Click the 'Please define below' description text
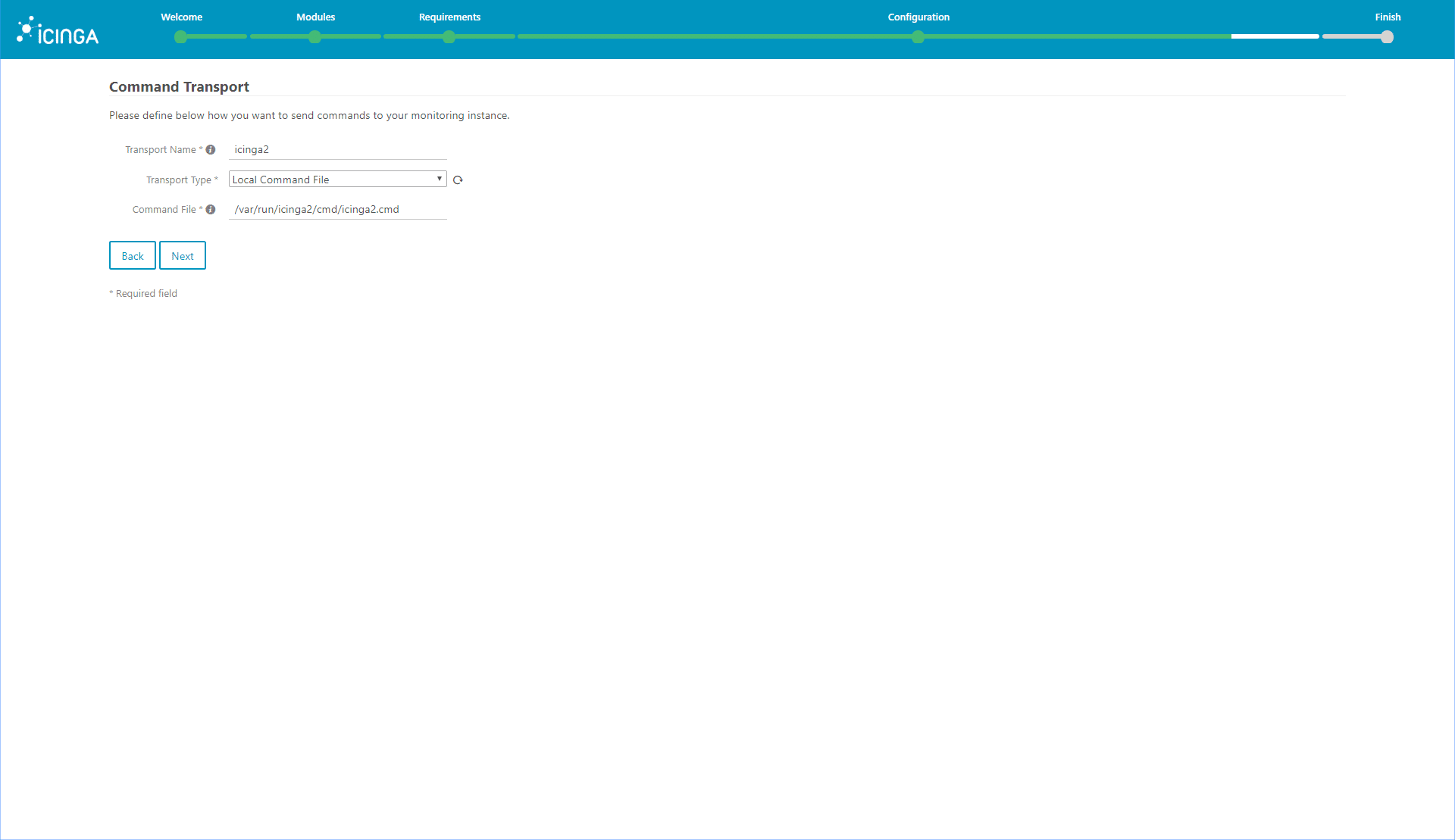 309,115
